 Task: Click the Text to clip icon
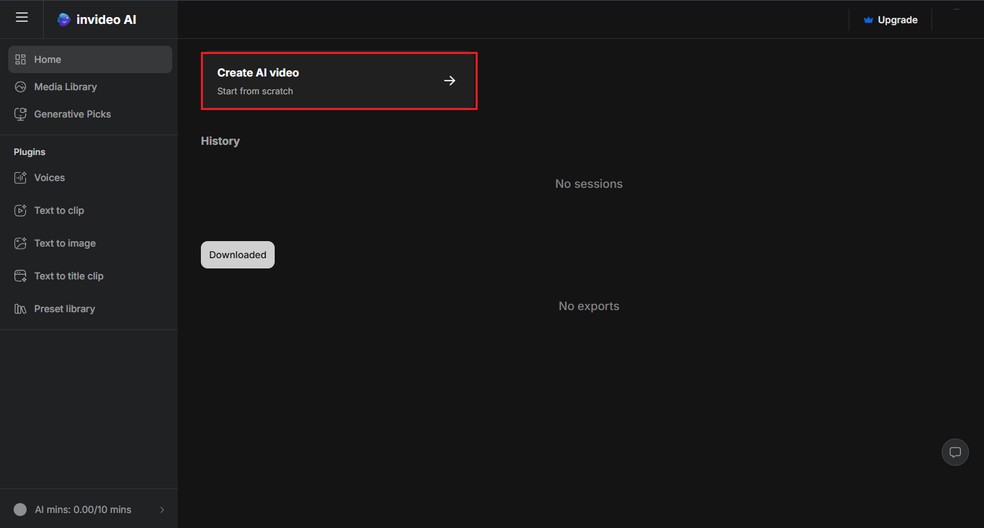pos(20,210)
